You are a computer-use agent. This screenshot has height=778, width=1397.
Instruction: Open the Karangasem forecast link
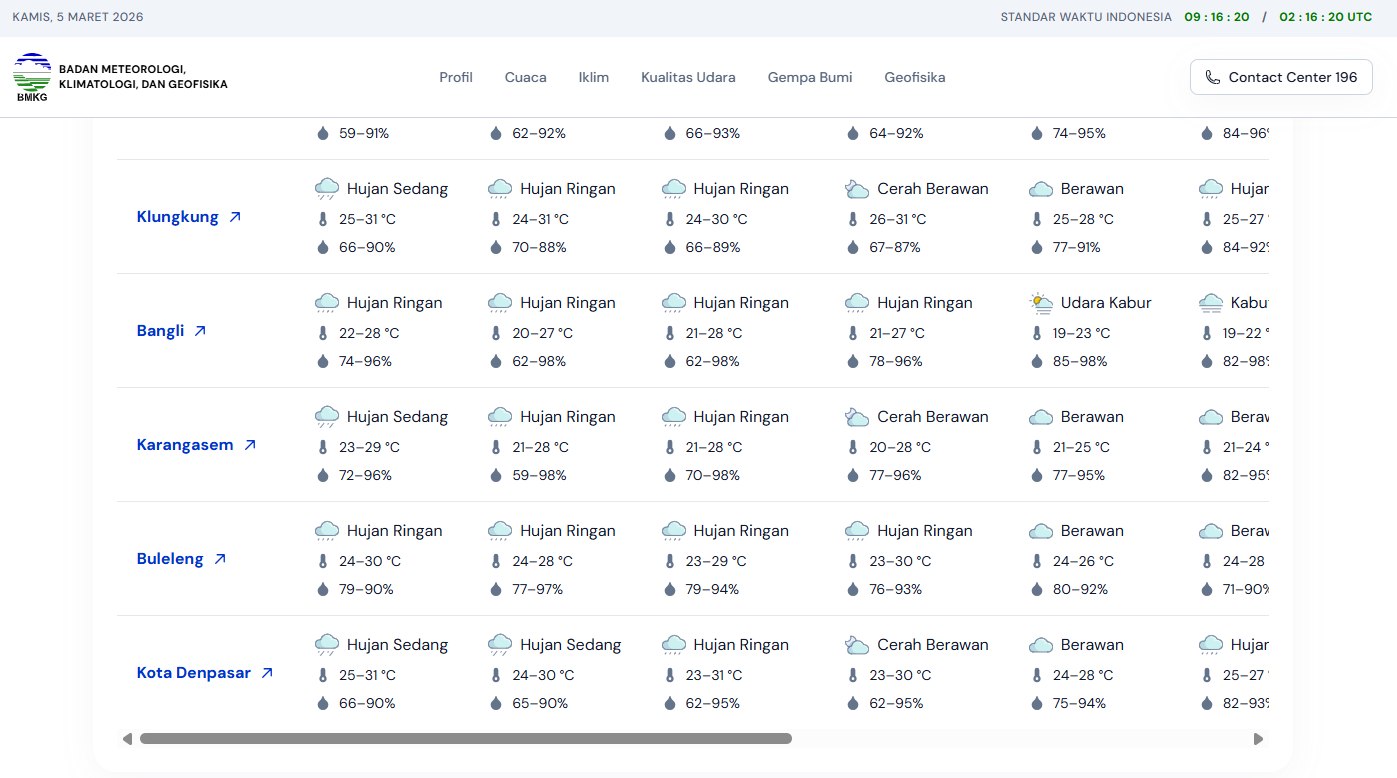click(x=185, y=445)
